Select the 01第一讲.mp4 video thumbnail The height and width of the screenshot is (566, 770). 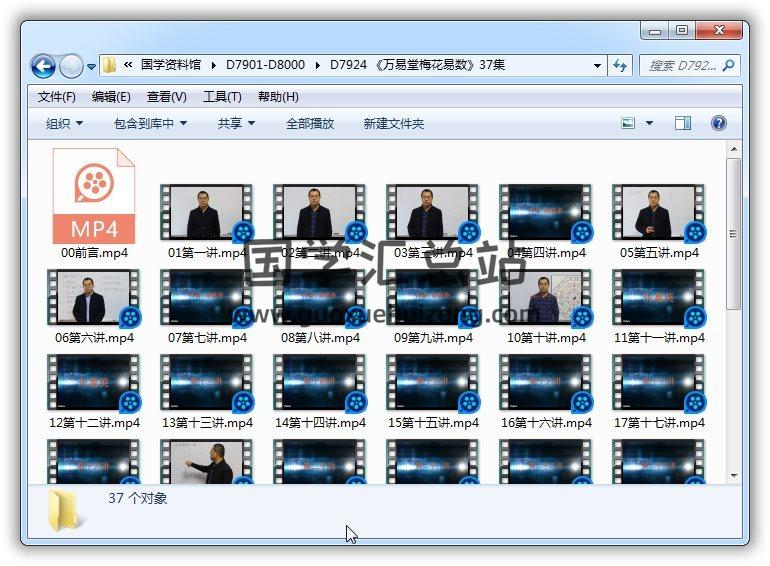click(x=206, y=212)
